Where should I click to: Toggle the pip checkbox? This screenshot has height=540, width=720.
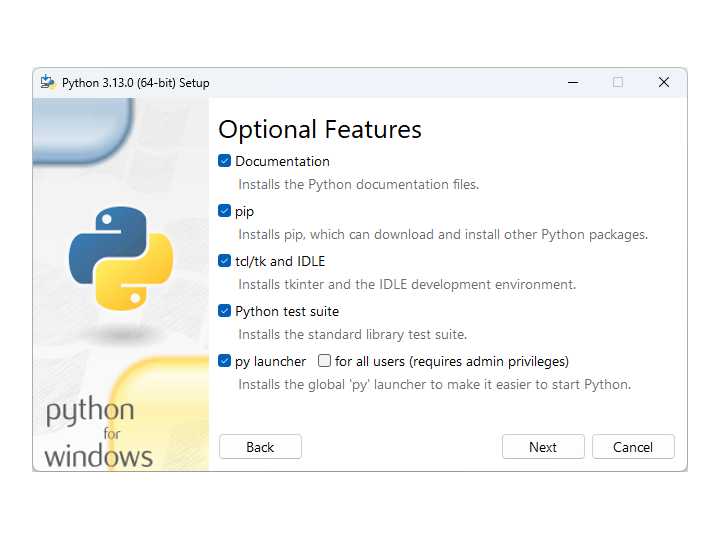coord(224,211)
